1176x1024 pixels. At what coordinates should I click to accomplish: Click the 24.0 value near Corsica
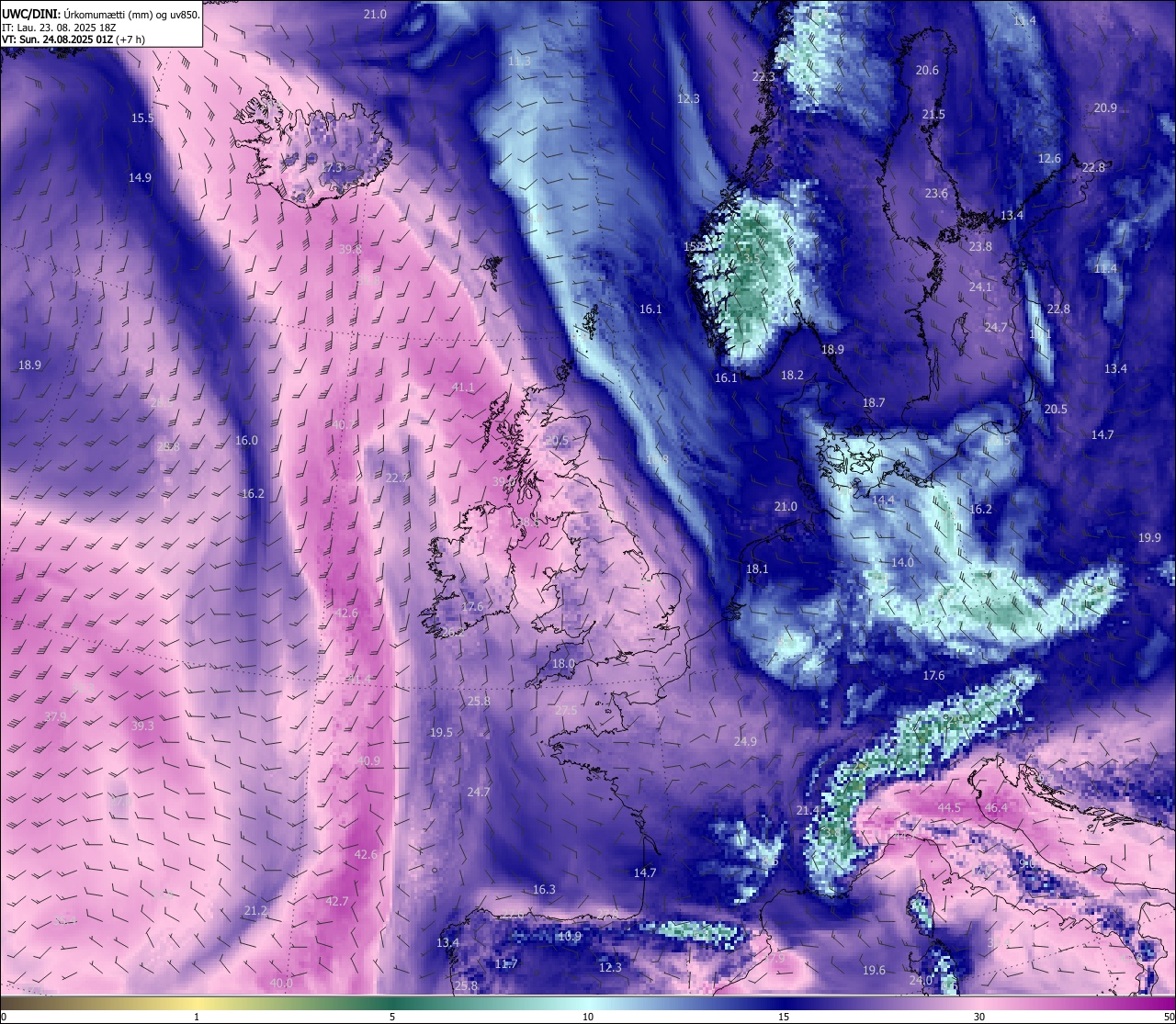click(921, 980)
